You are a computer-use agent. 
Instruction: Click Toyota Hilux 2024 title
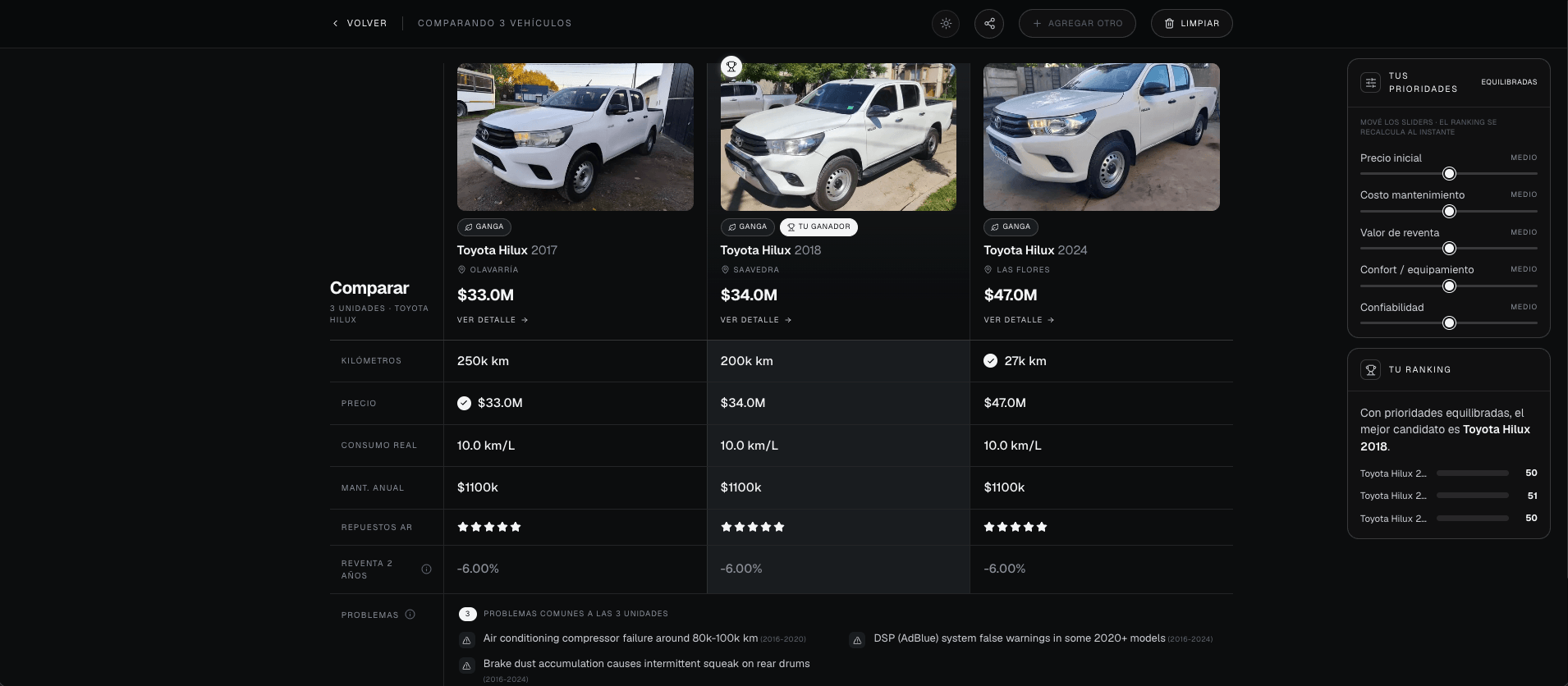(x=1035, y=250)
